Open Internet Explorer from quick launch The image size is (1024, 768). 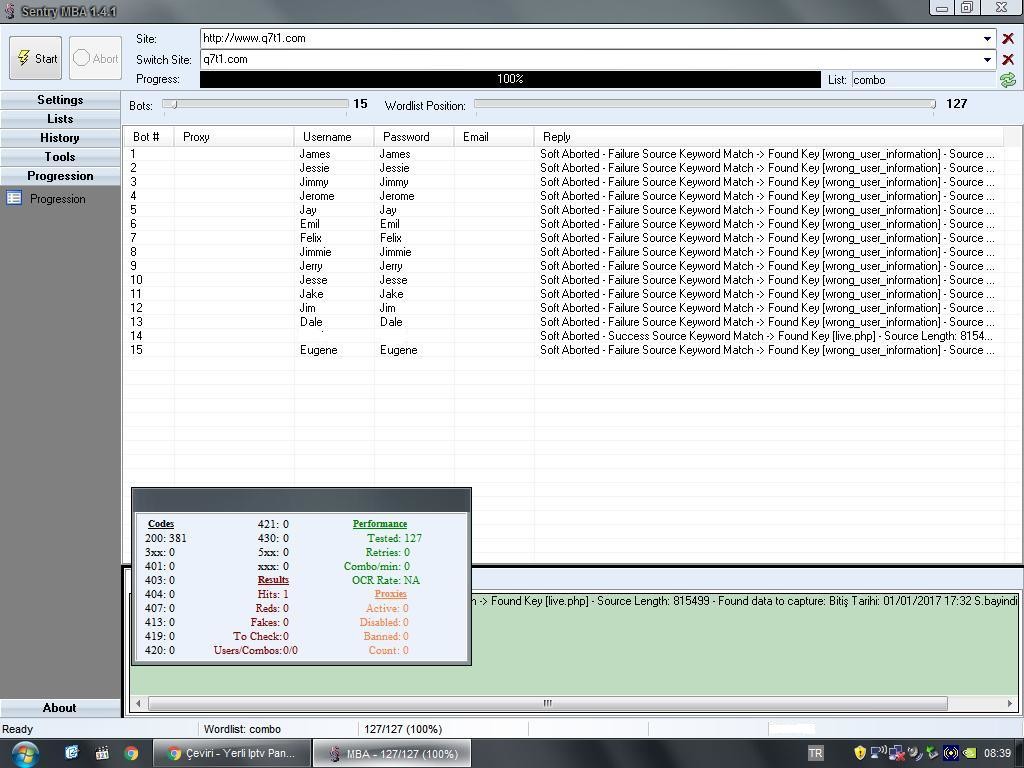[x=72, y=753]
